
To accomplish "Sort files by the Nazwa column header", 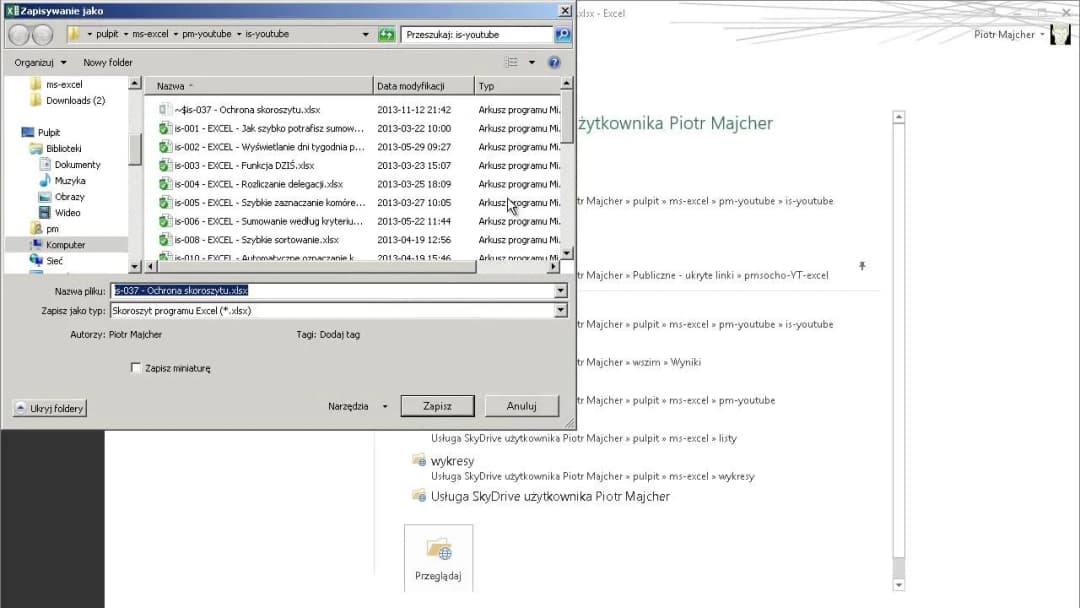I will click(x=172, y=85).
